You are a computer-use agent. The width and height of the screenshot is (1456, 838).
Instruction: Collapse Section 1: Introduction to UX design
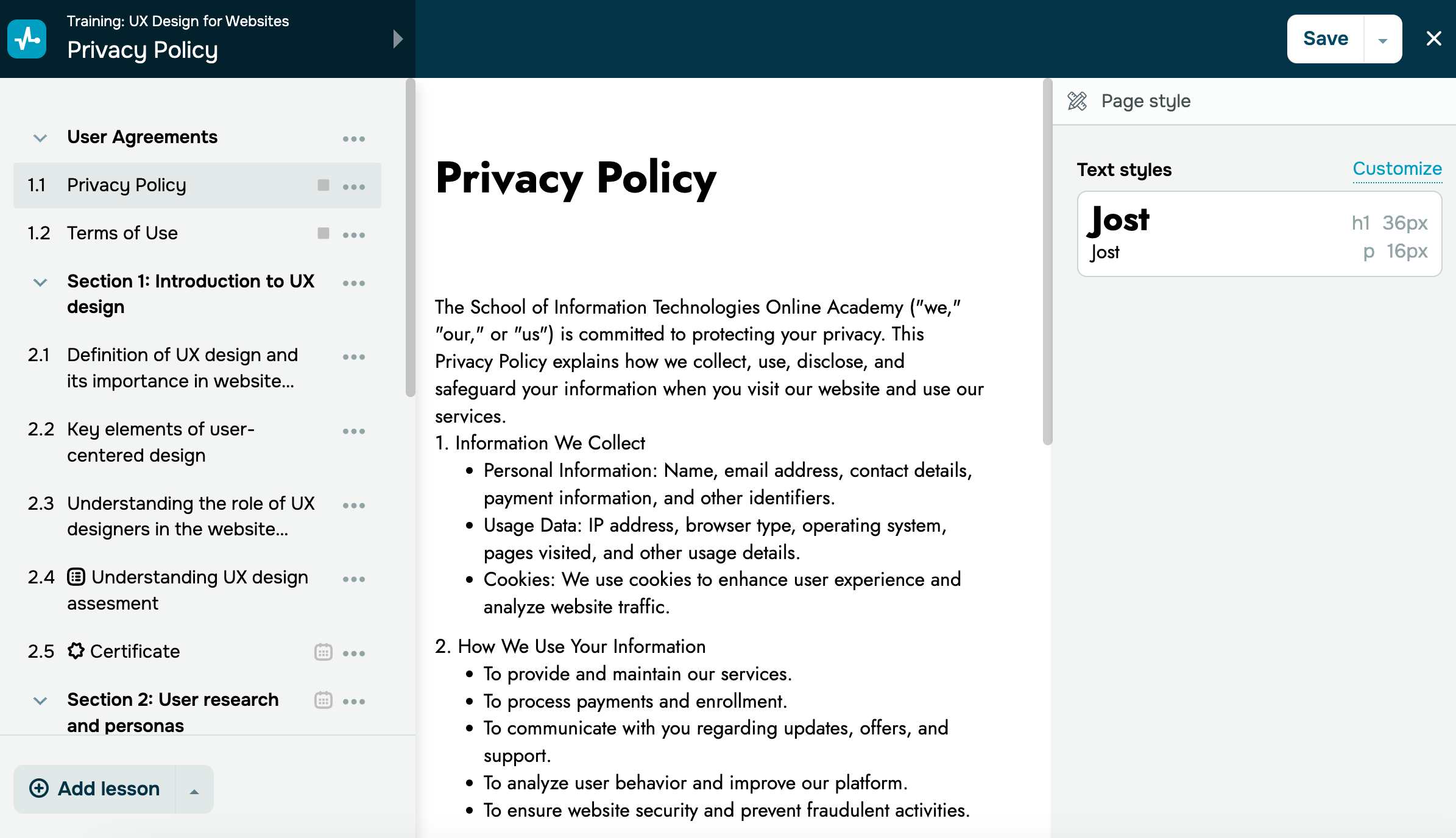coord(40,283)
